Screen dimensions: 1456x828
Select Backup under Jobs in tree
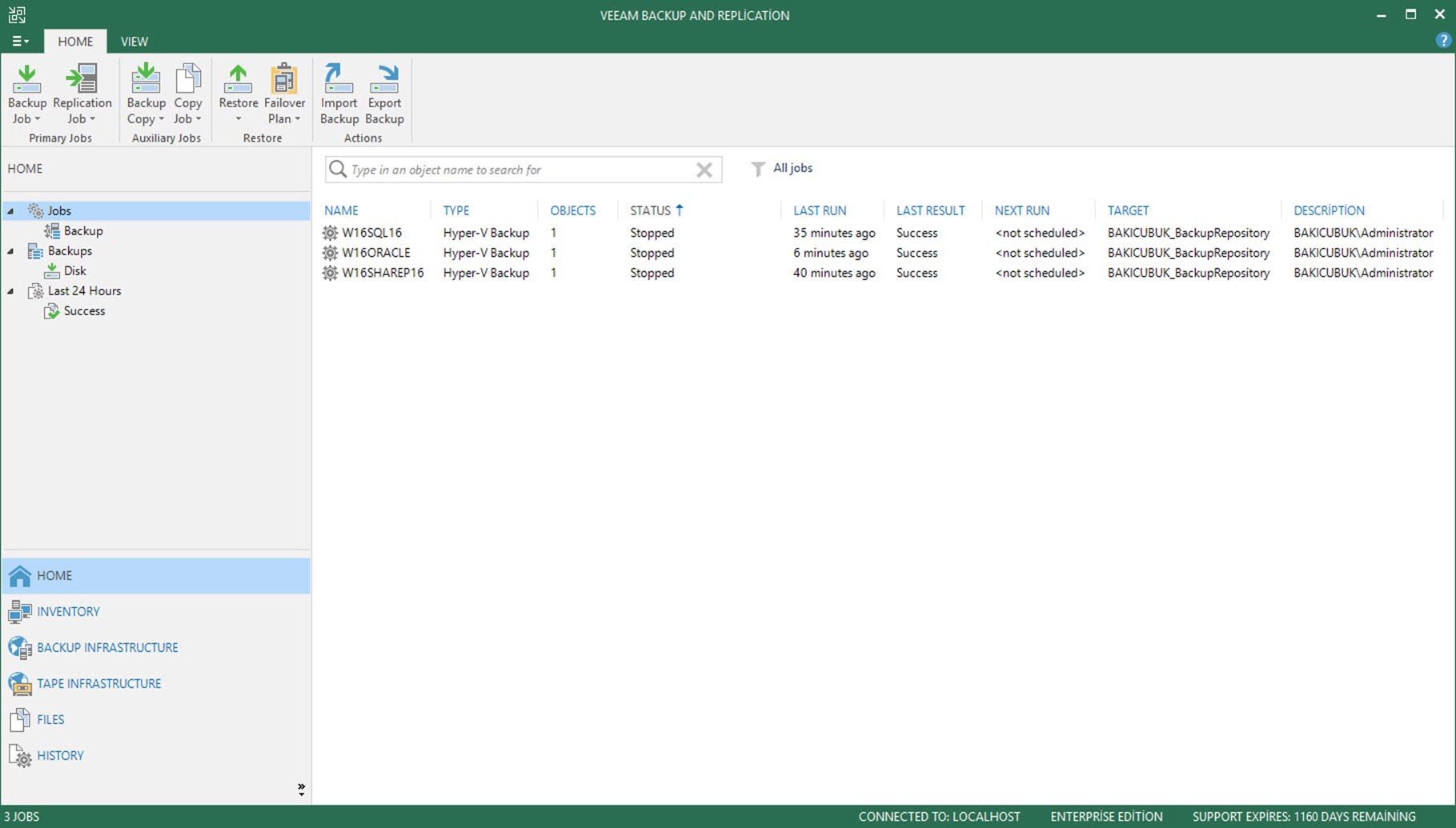pyautogui.click(x=83, y=231)
